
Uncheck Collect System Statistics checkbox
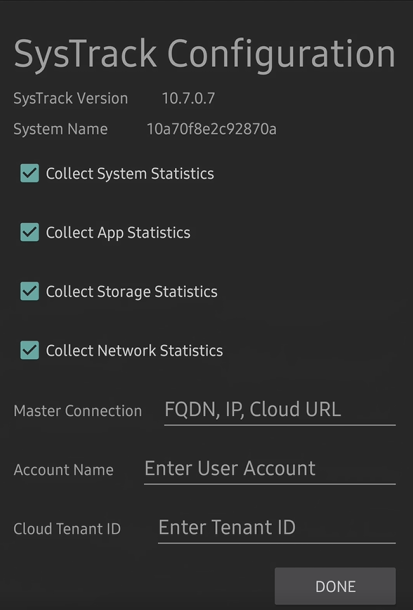point(30,173)
